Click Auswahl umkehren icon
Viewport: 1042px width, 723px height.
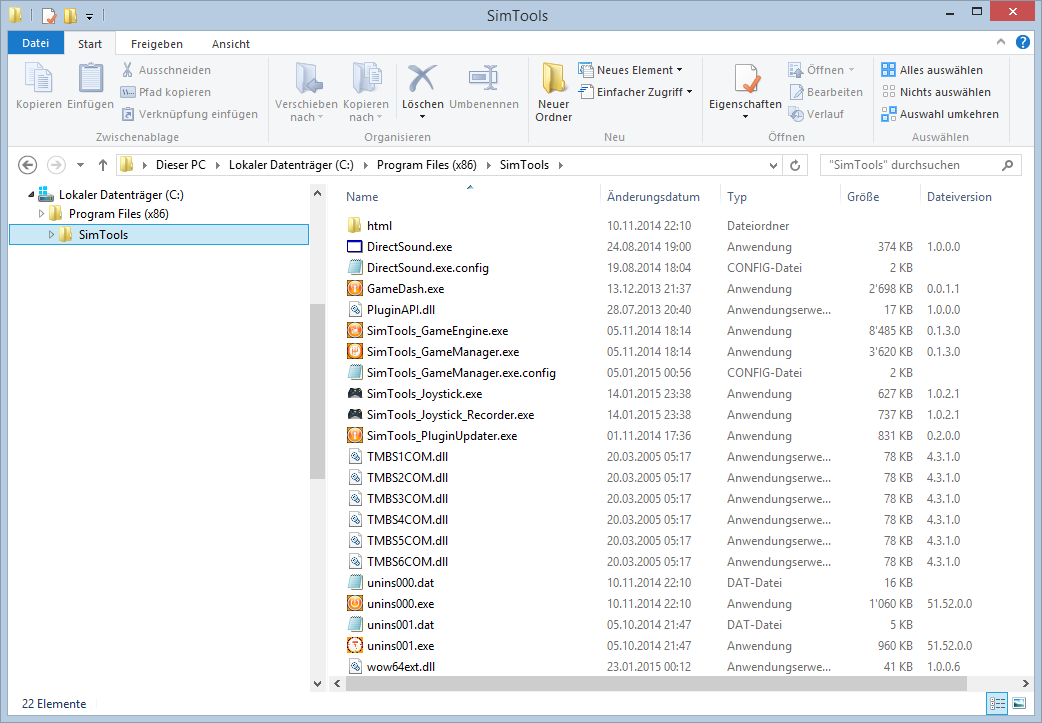(x=888, y=114)
